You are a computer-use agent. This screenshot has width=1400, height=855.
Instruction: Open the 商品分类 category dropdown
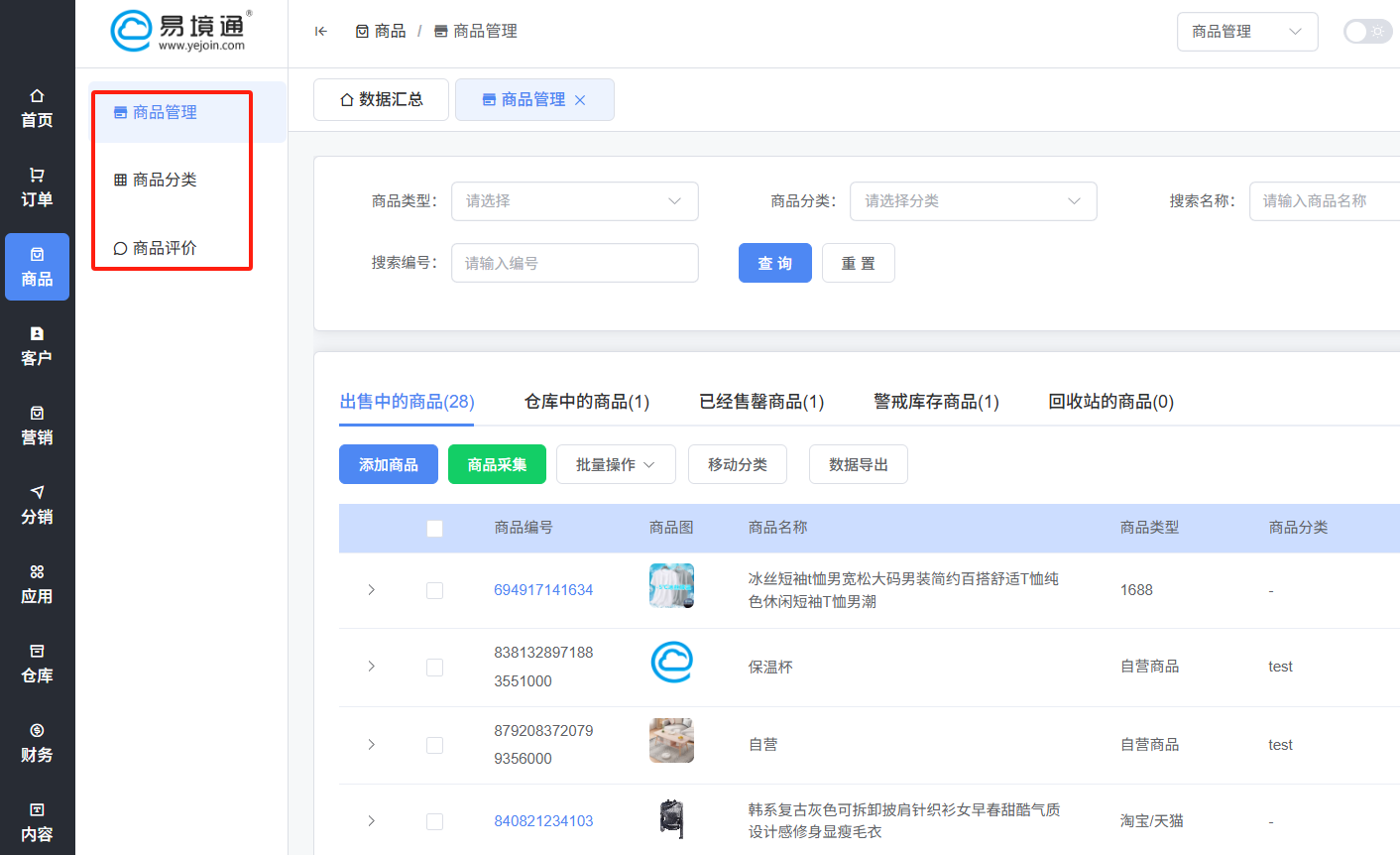tap(973, 201)
